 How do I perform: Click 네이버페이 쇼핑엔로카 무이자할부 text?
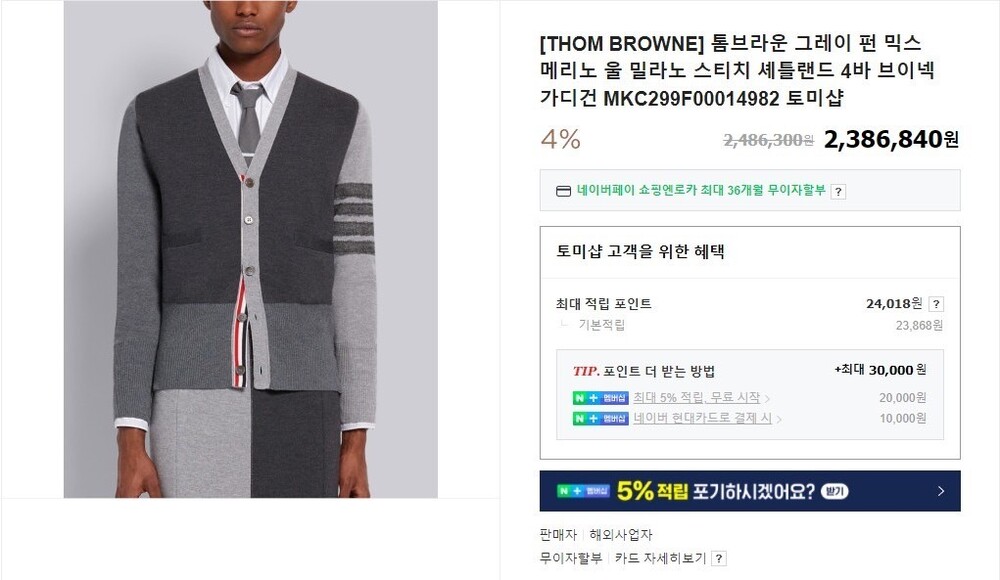[701, 190]
